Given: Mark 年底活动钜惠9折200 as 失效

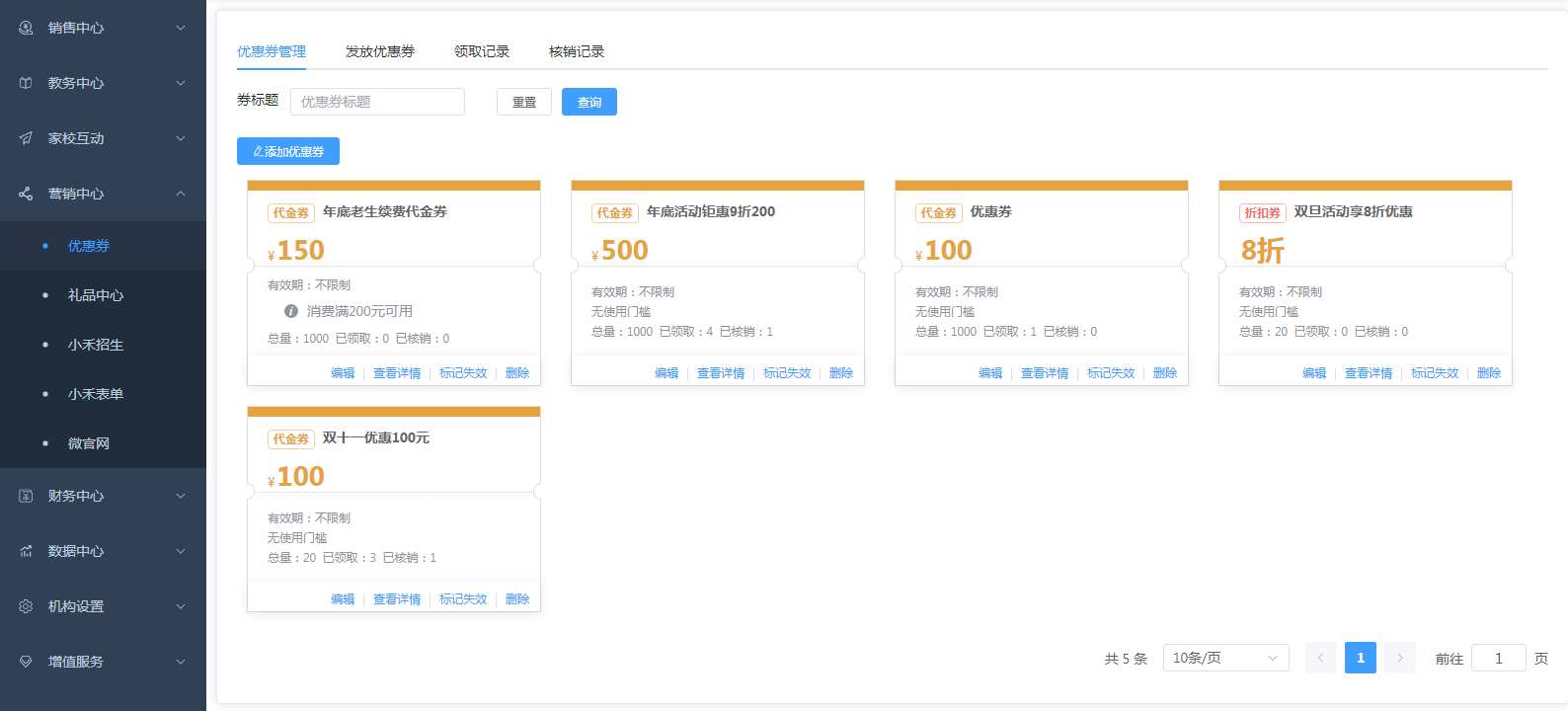Looking at the screenshot, I should (787, 373).
